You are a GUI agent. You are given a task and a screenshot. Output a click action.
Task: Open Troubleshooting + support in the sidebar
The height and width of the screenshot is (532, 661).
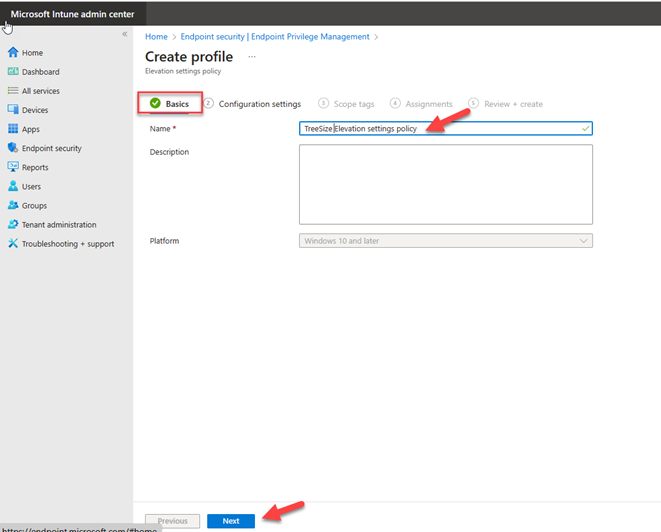[x=68, y=244]
